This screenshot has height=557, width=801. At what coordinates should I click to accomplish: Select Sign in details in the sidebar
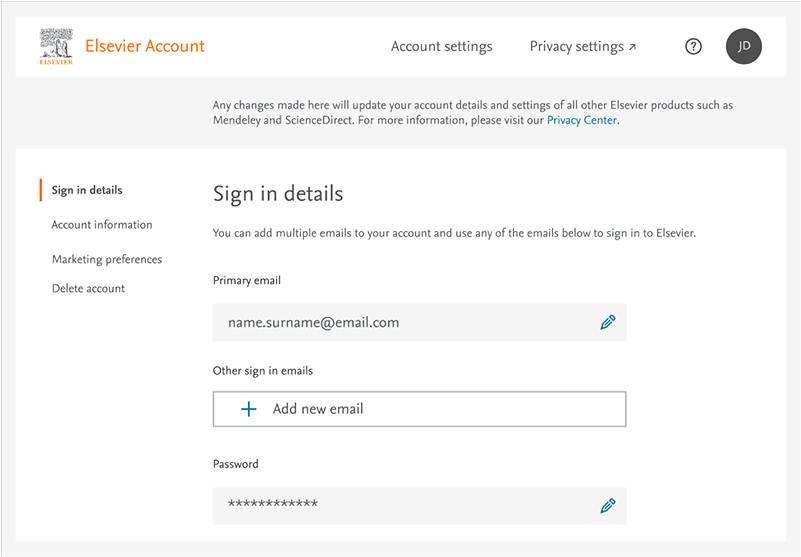[x=87, y=190]
